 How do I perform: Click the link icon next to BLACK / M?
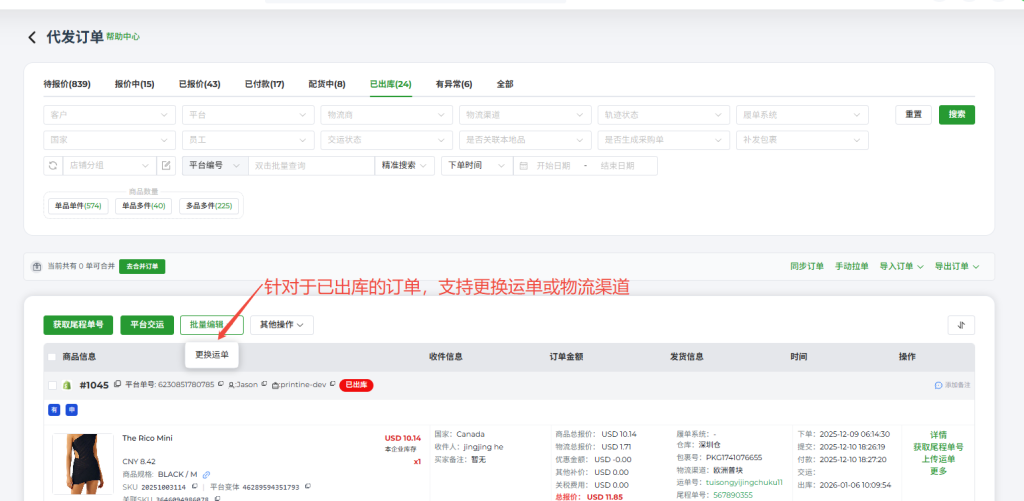point(206,474)
